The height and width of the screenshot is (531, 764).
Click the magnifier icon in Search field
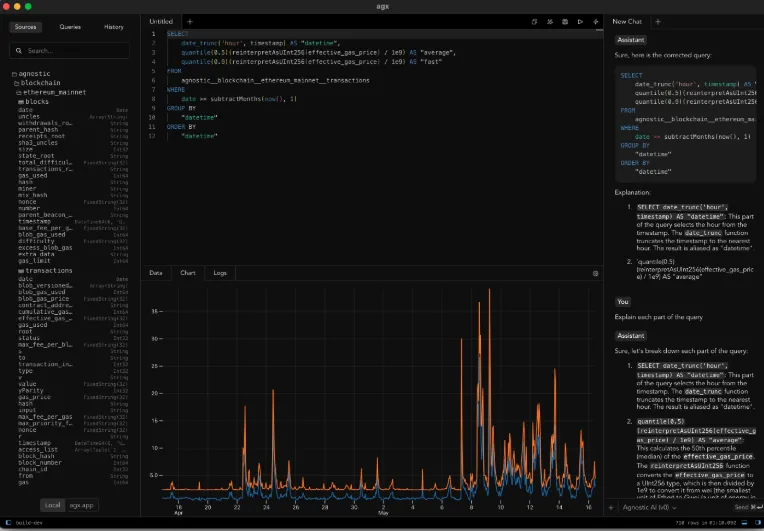[x=19, y=50]
